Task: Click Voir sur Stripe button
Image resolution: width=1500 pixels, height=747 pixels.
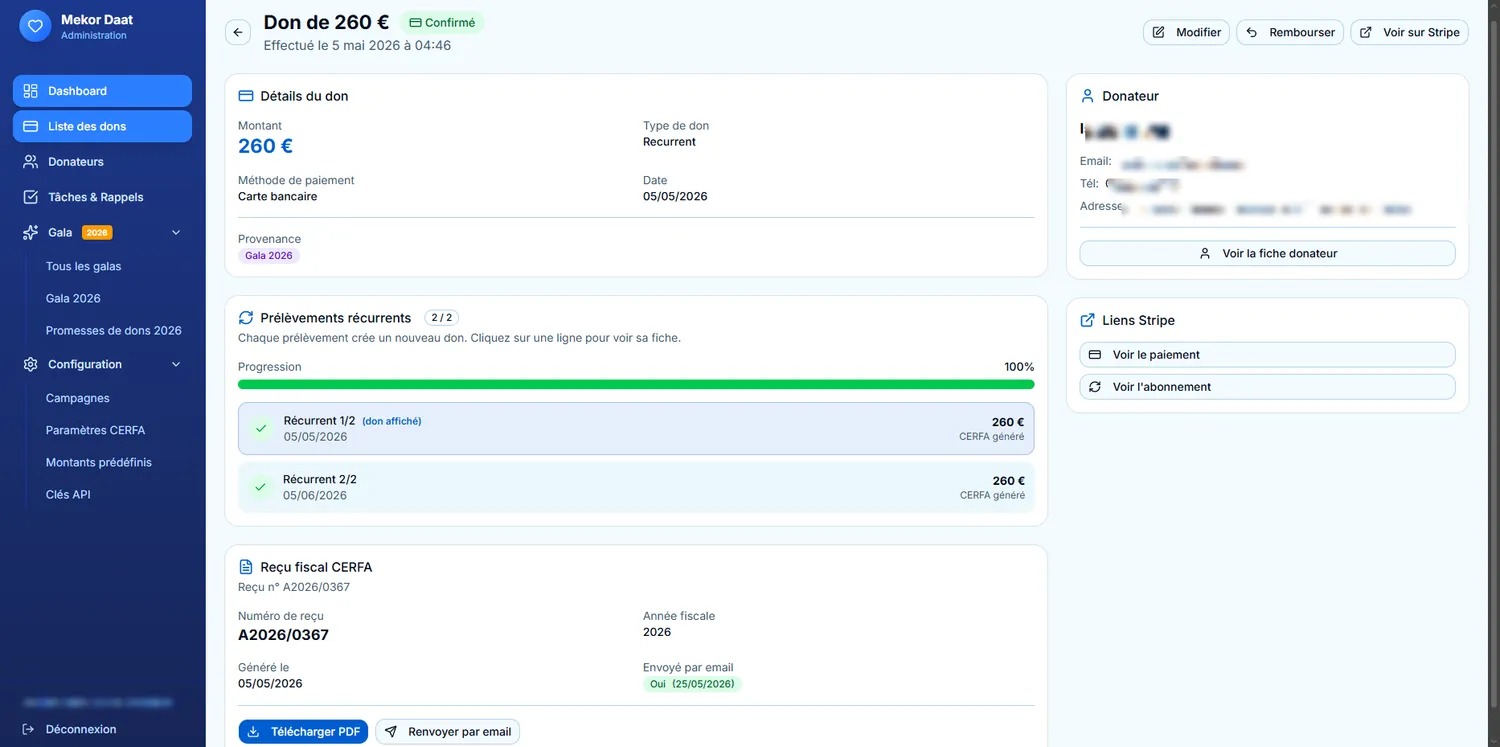Action: [x=1409, y=32]
